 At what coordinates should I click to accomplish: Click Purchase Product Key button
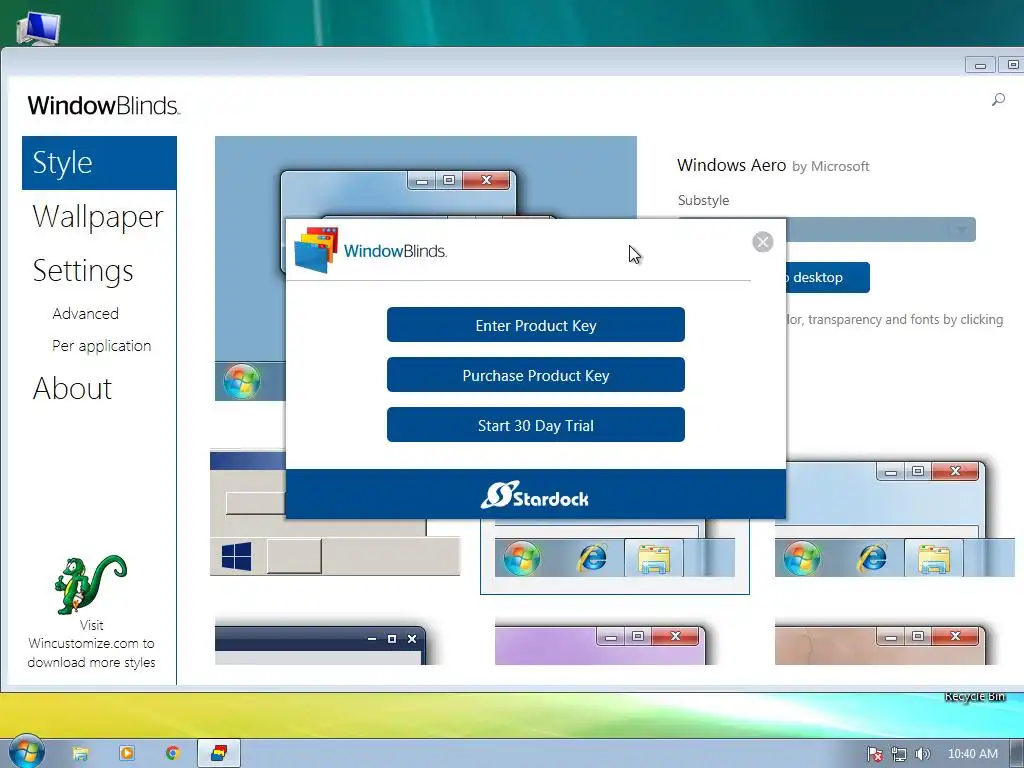pos(536,375)
